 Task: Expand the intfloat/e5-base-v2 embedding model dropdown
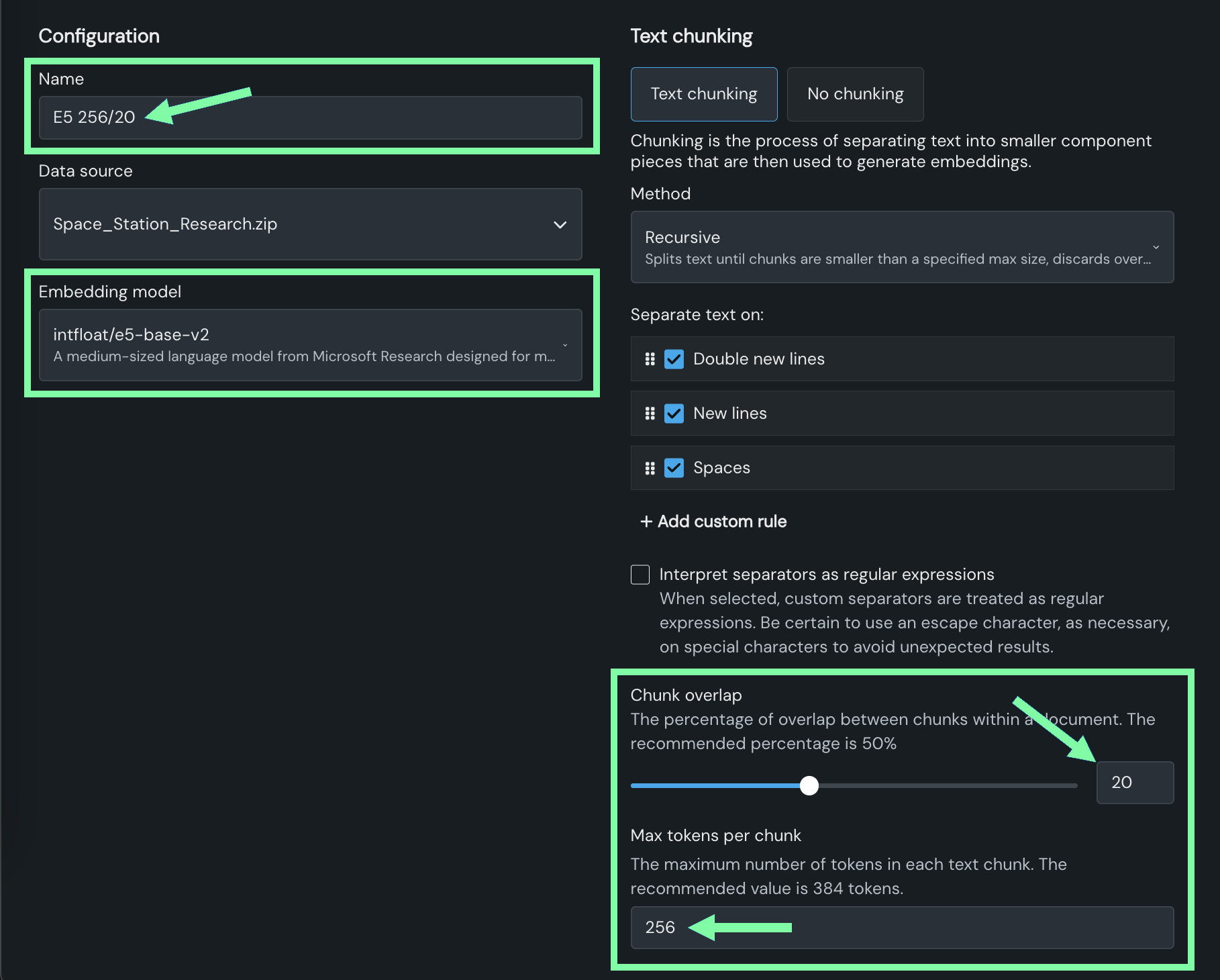[310, 345]
